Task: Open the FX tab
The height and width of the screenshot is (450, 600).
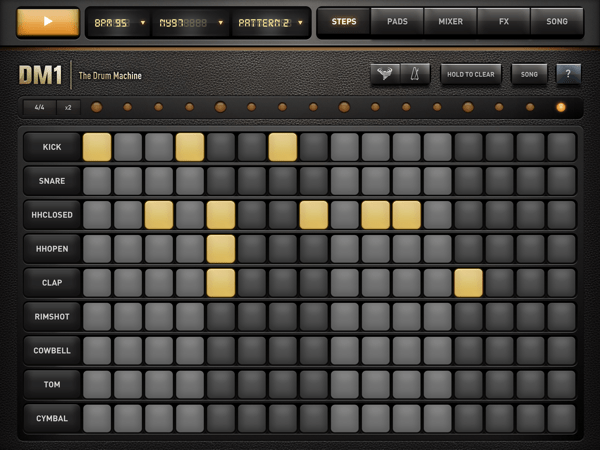Action: (x=503, y=22)
